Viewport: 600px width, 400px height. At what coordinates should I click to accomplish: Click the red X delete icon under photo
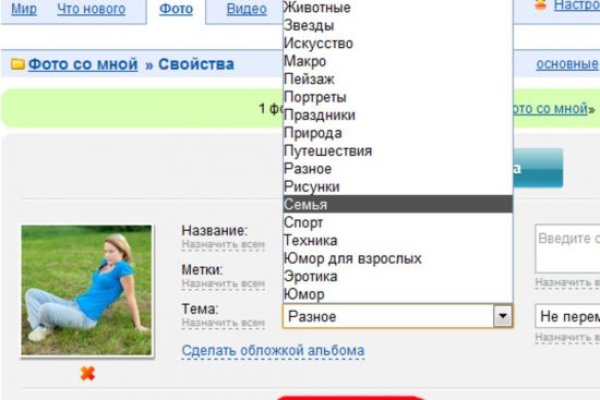87,373
